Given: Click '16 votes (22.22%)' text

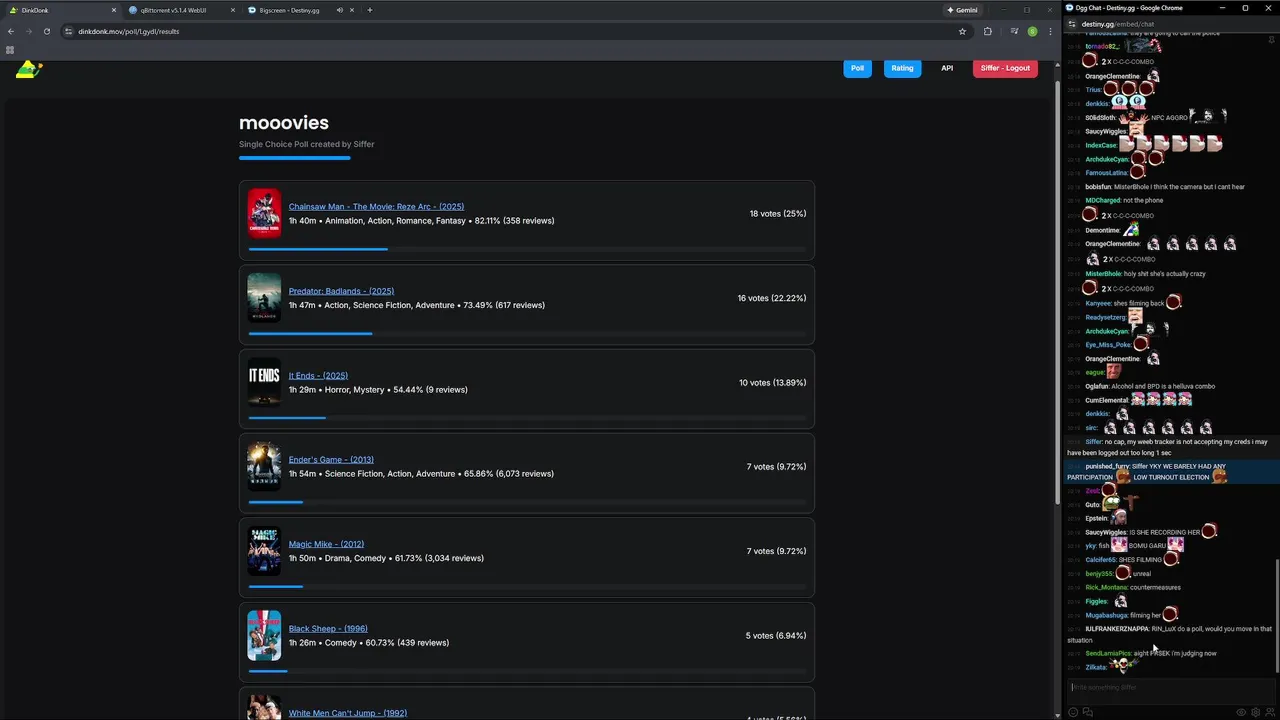Looking at the screenshot, I should pos(772,298).
